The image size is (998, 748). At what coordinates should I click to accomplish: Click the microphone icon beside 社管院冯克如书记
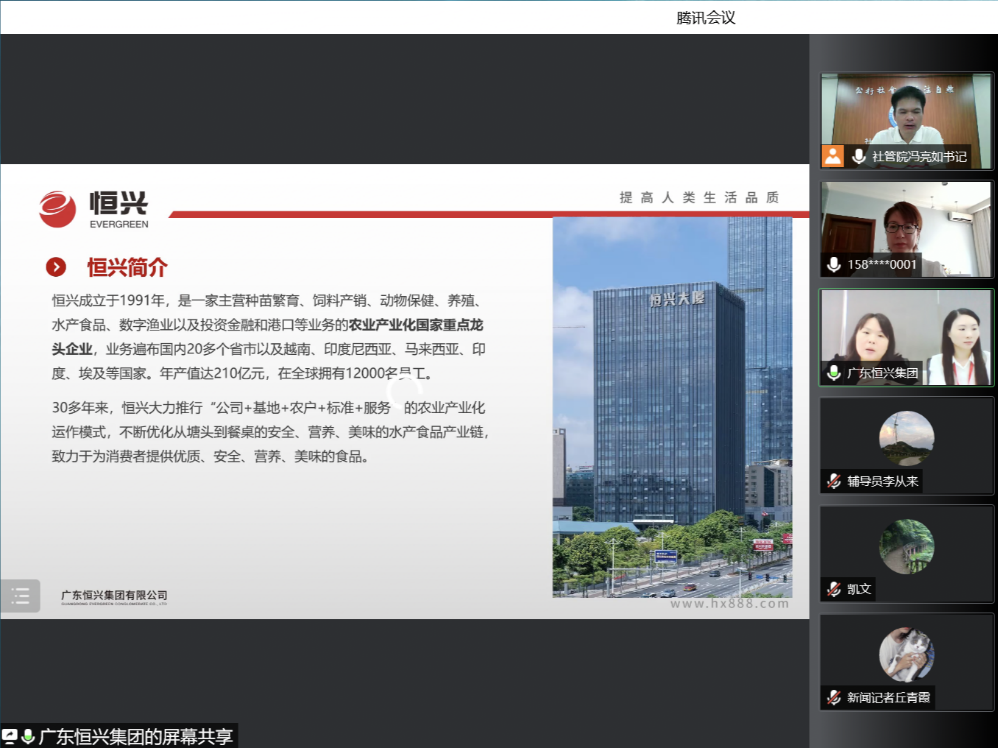pyautogui.click(x=858, y=156)
